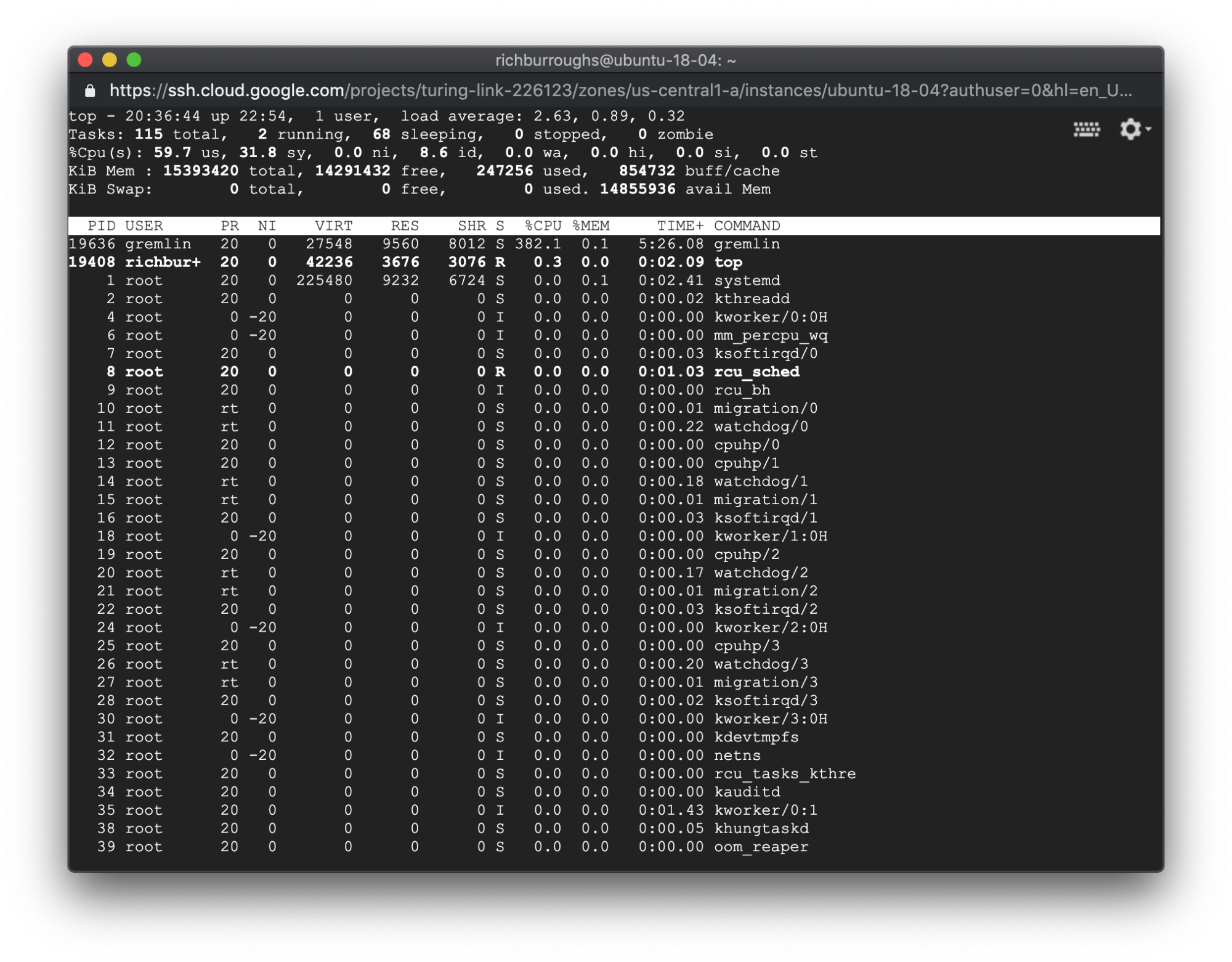Click the 59.7 us CPU value

coord(172,153)
